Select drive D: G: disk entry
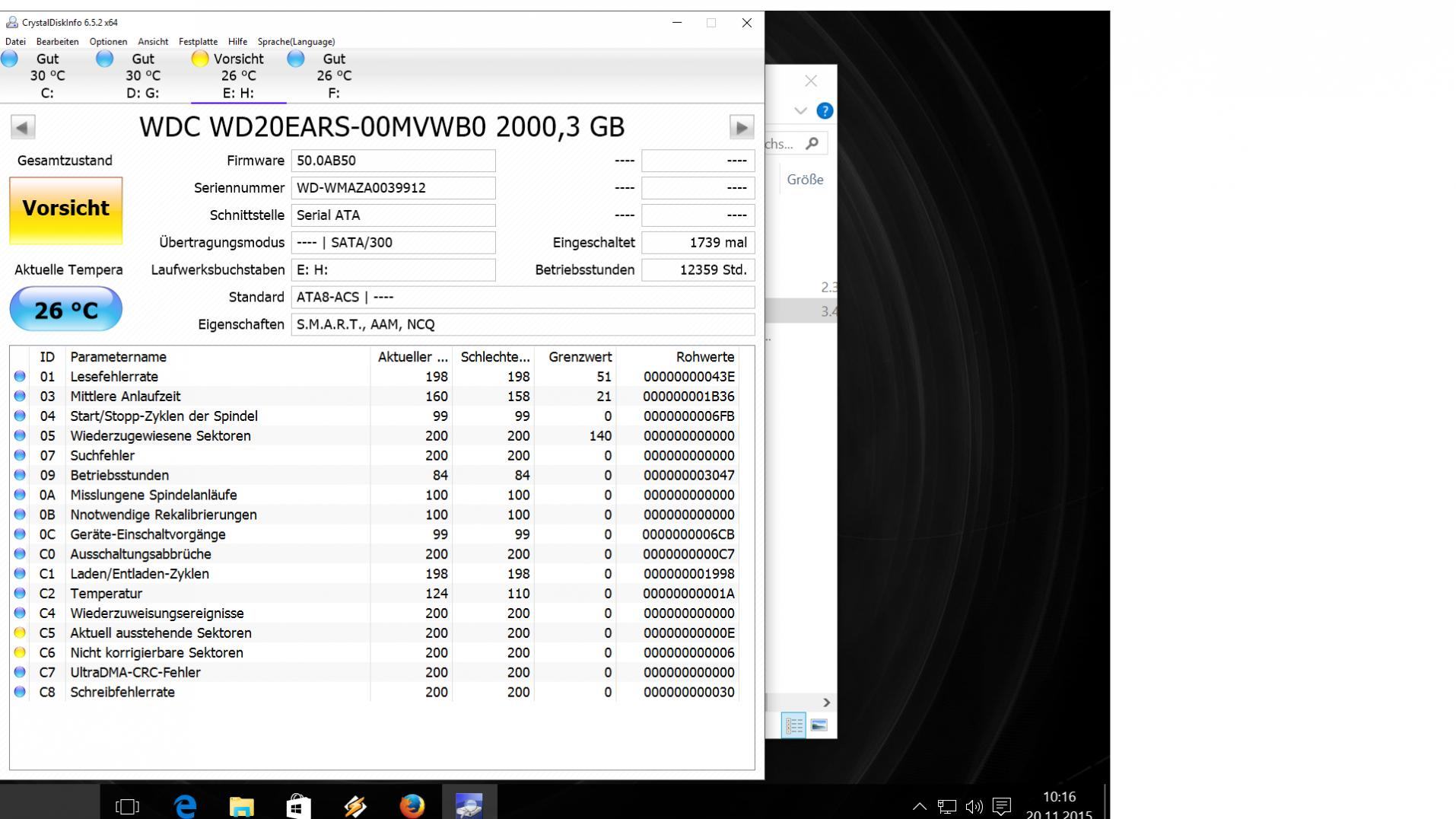This screenshot has width=1456, height=819. tap(142, 75)
